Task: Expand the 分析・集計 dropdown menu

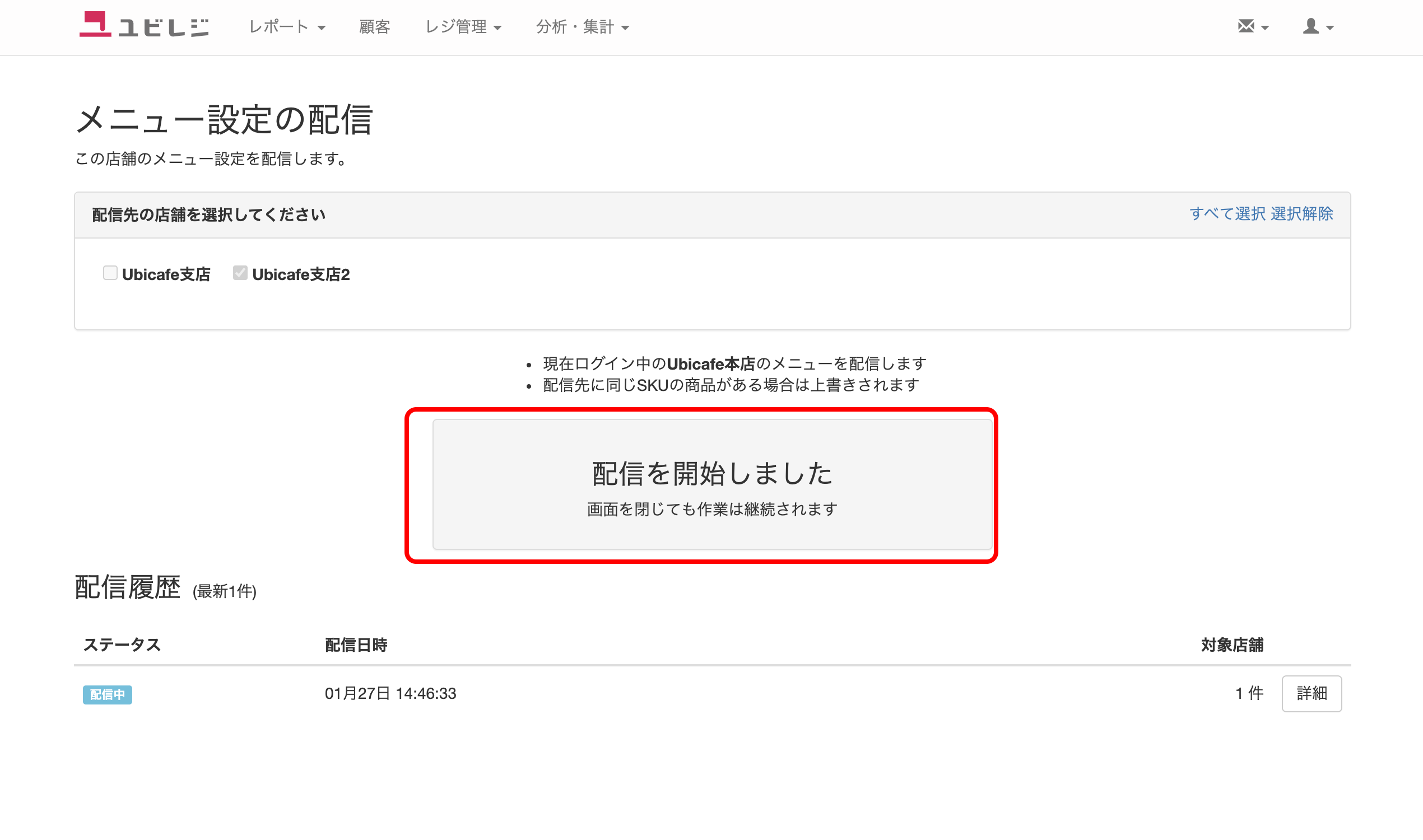Action: [582, 27]
